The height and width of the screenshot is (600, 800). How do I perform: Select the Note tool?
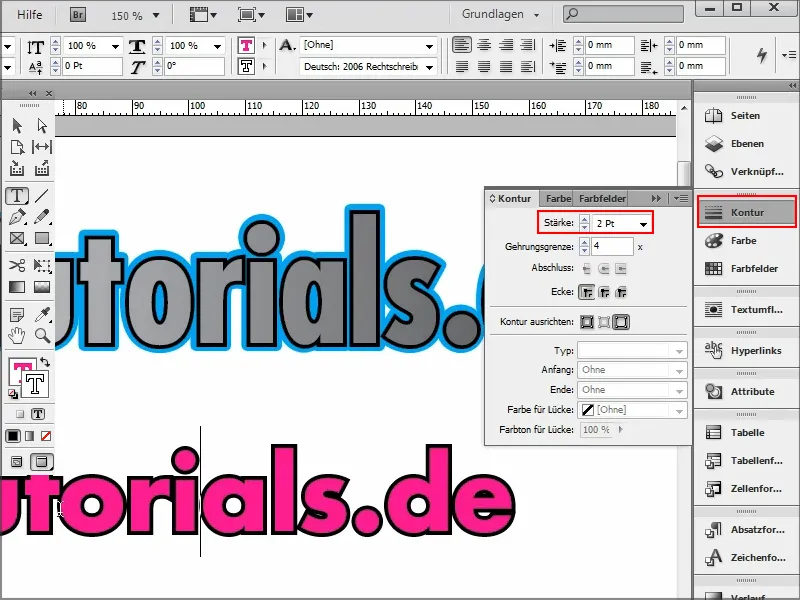point(17,315)
